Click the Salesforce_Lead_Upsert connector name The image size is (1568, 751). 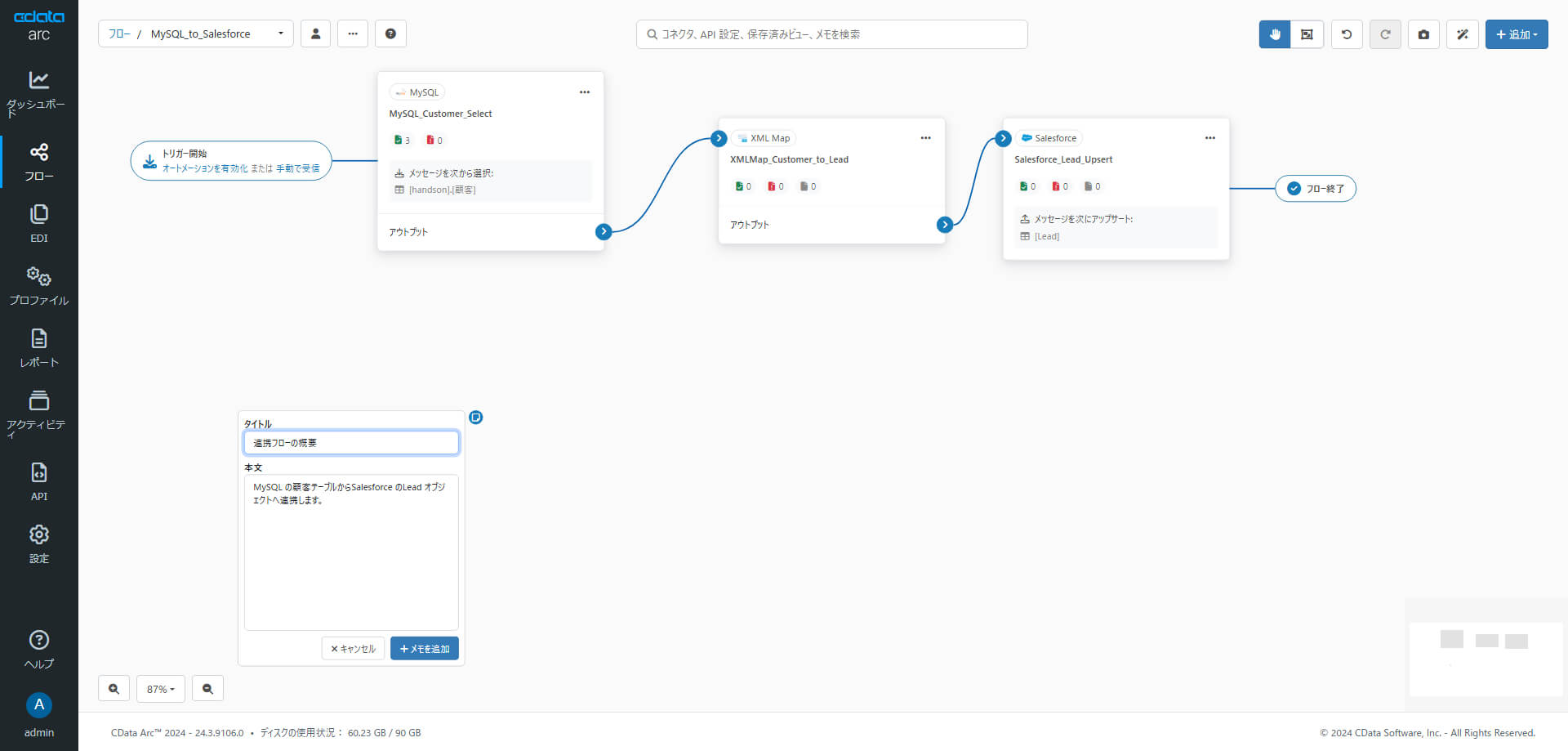1063,159
